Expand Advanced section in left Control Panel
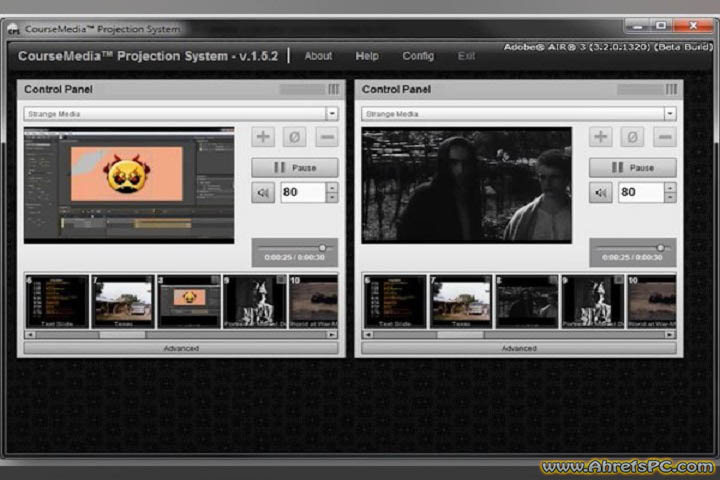The image size is (720, 480). [181, 348]
